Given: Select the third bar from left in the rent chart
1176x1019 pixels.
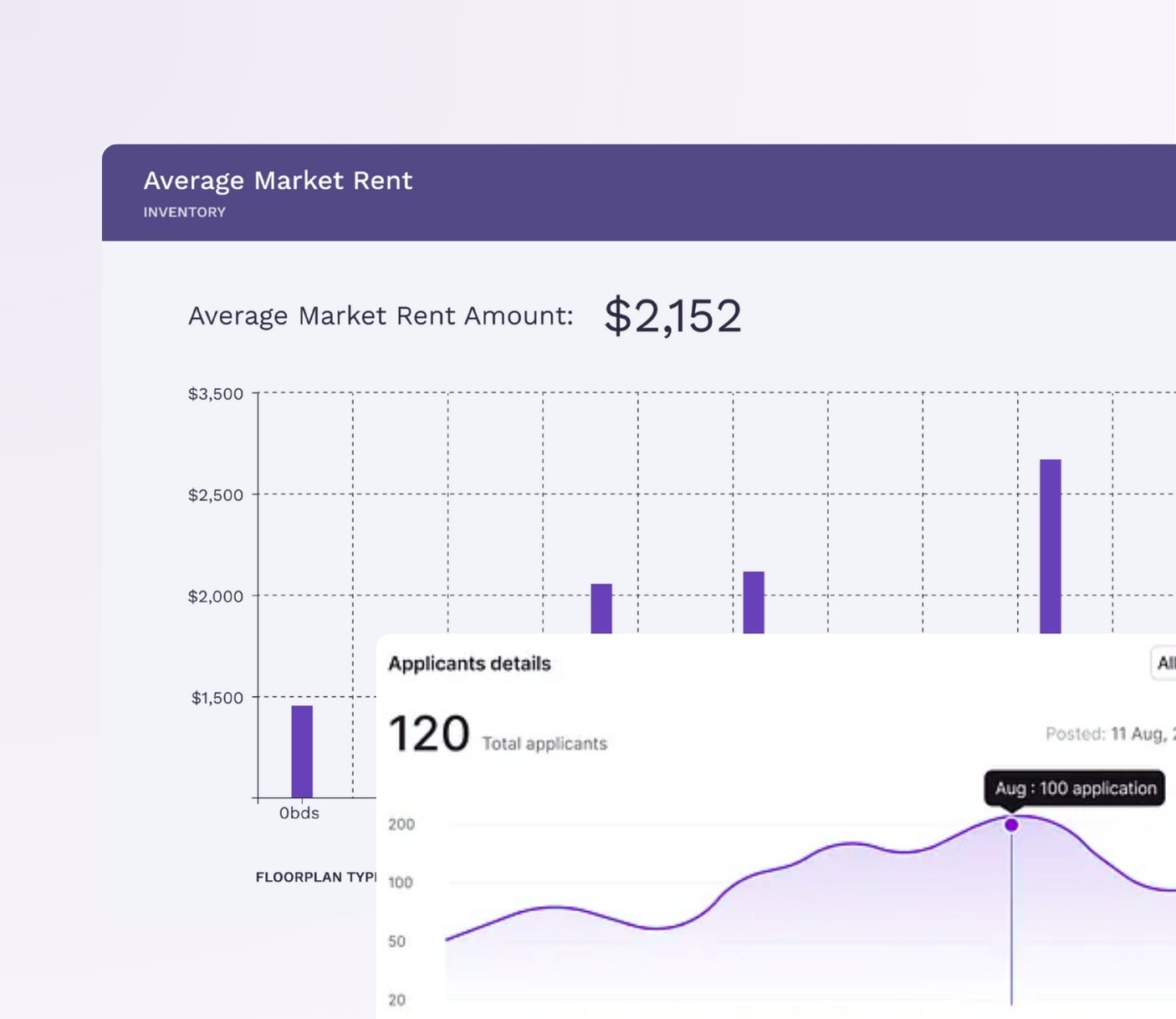Looking at the screenshot, I should (754, 602).
